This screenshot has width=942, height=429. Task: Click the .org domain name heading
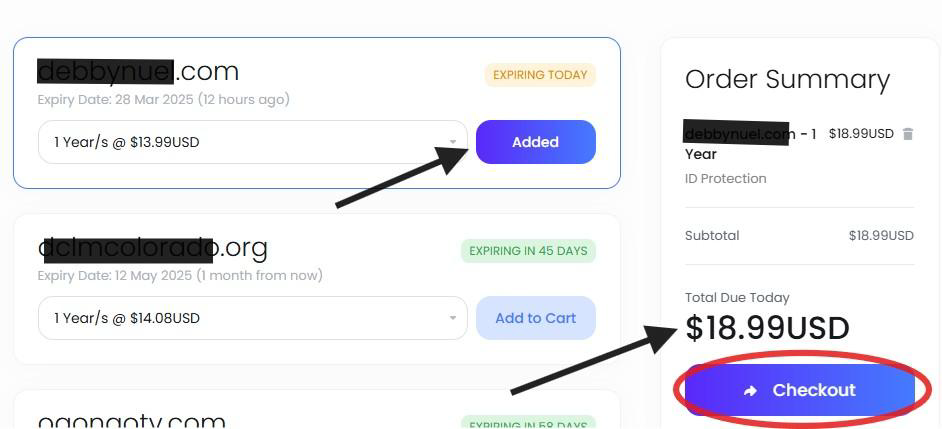(153, 247)
